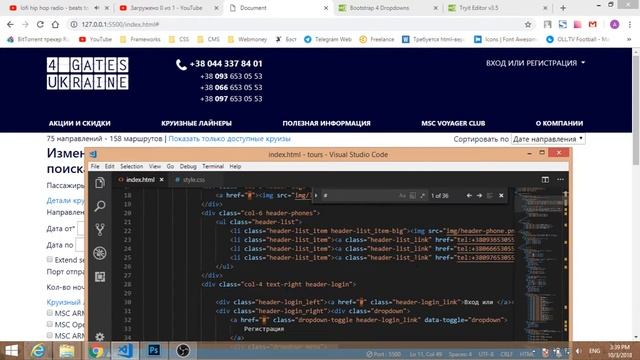This screenshot has width=640, height=360.
Task: Open КРУИЗНЫЕ ЛАЙНЕРЫ nav item
Action: [196, 123]
